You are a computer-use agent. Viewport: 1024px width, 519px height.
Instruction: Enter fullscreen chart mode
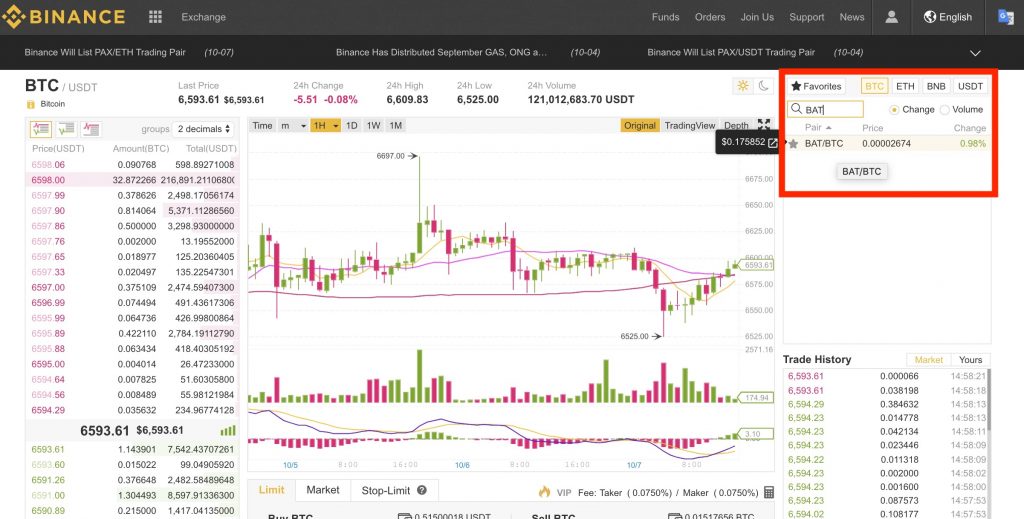coord(764,125)
